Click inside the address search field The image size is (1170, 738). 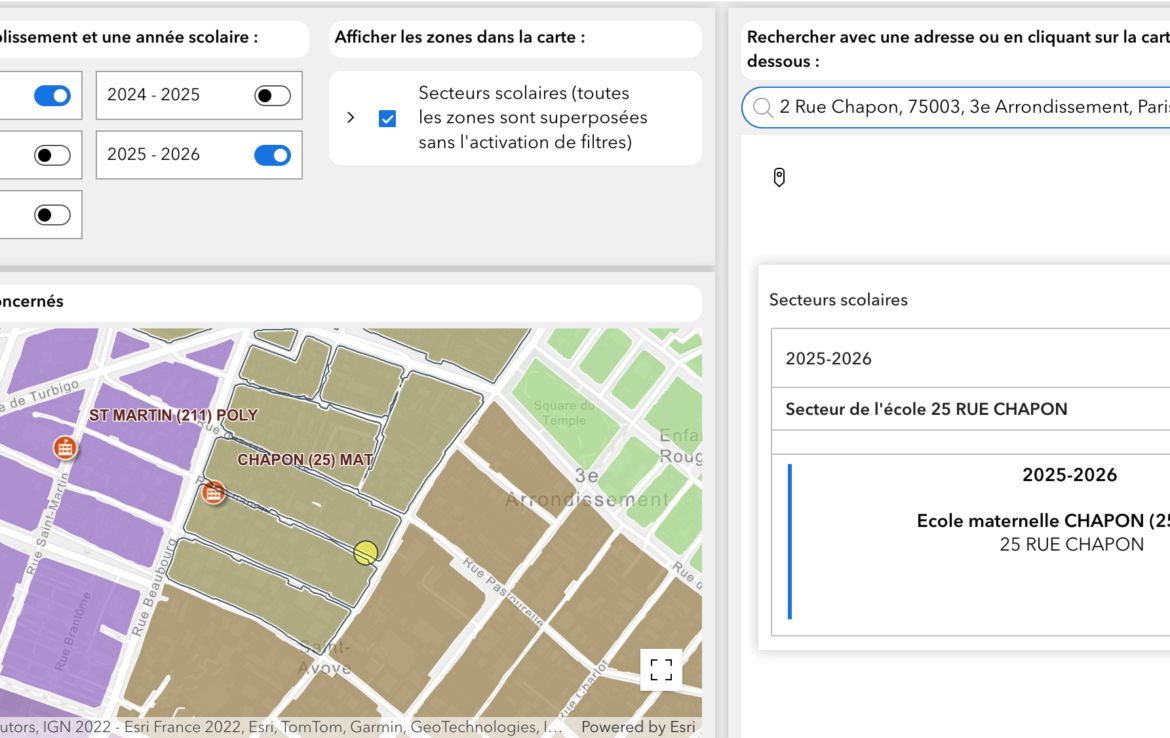(970, 107)
